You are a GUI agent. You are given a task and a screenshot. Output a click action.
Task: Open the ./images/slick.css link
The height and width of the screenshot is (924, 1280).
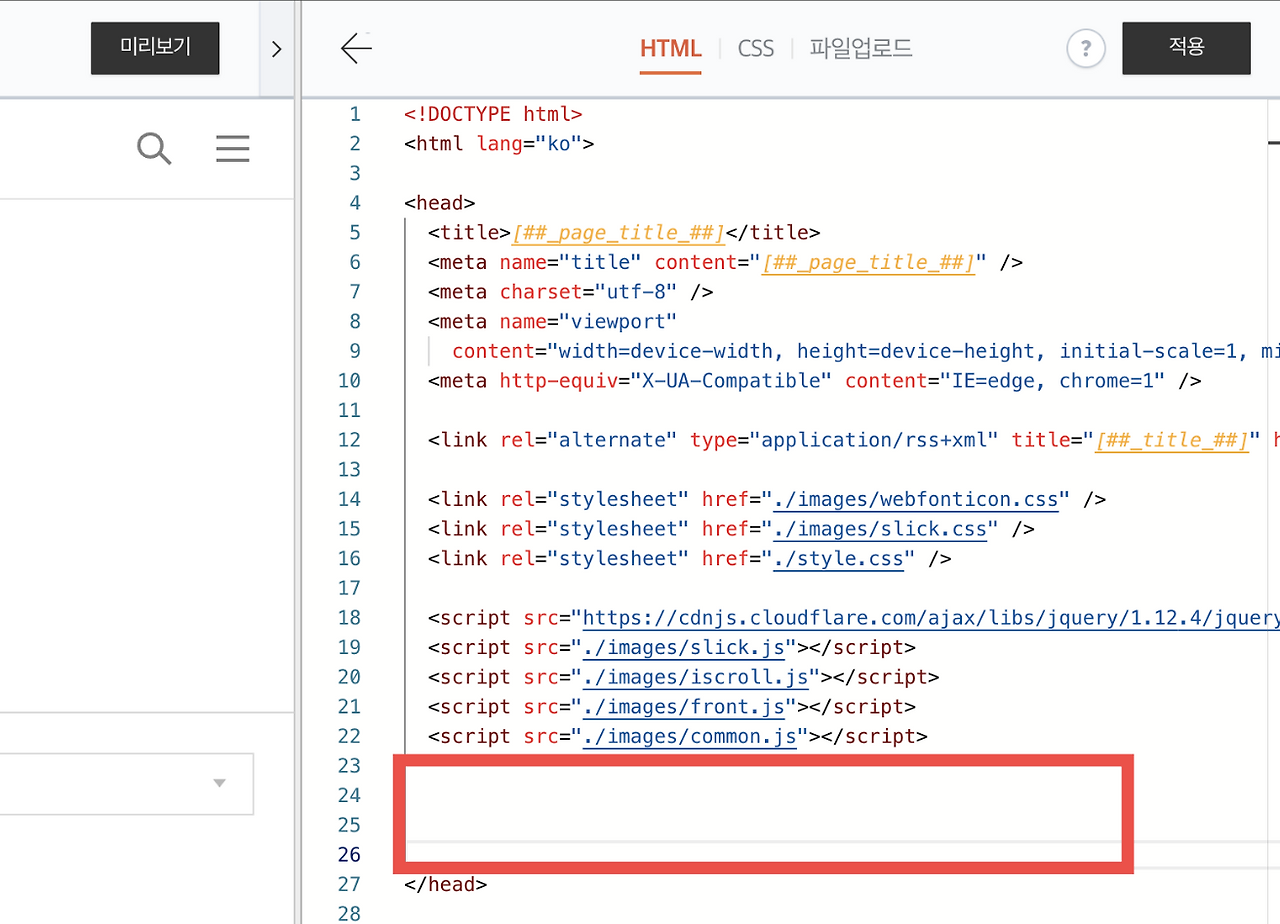coord(880,529)
